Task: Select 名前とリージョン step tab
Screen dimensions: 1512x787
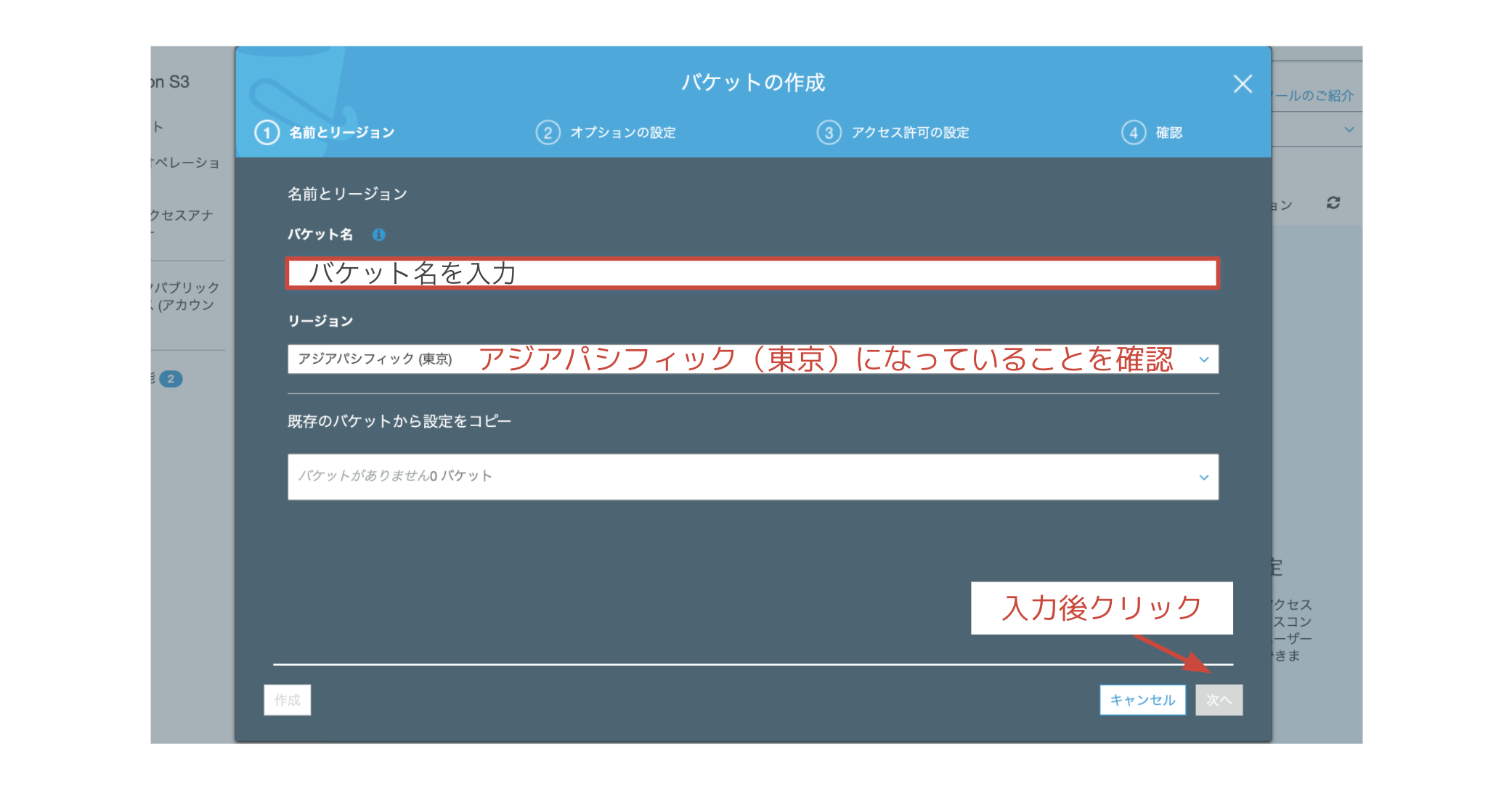Action: [341, 133]
